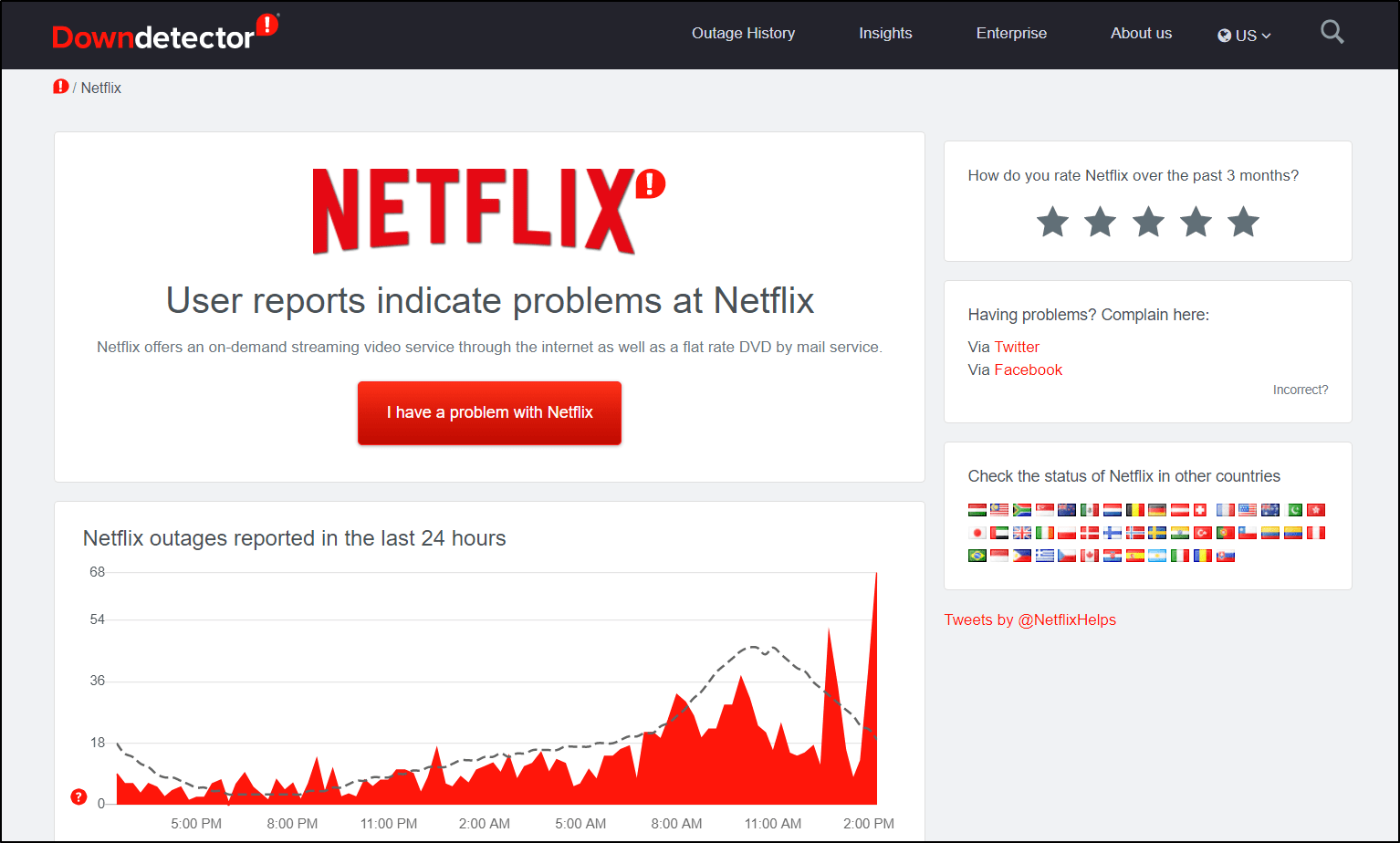Click the '68' y-axis value

click(x=97, y=572)
